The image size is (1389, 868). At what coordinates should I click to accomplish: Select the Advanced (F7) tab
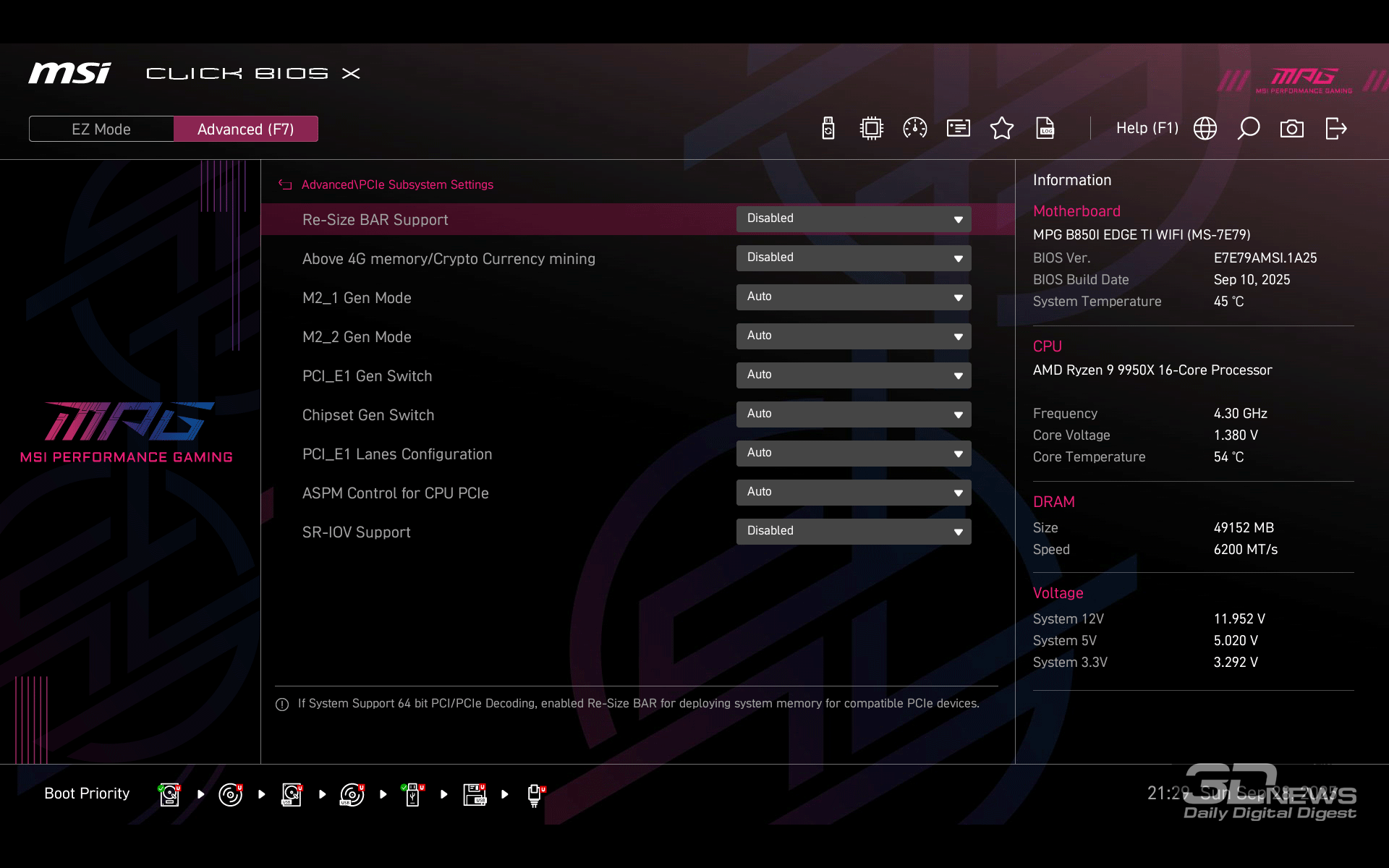click(246, 129)
